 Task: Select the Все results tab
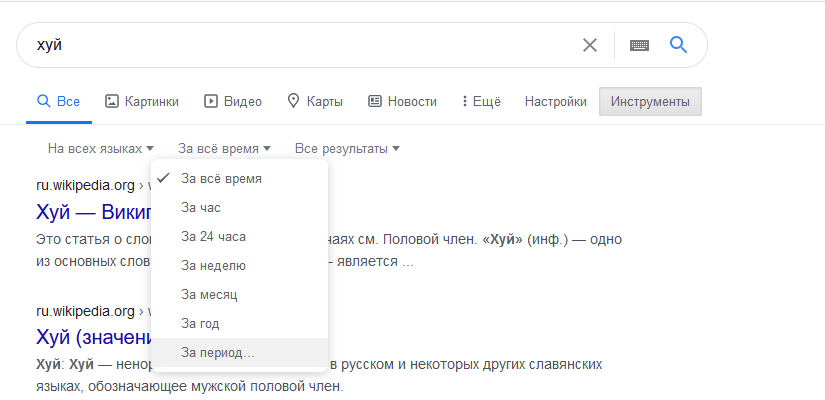(x=58, y=102)
